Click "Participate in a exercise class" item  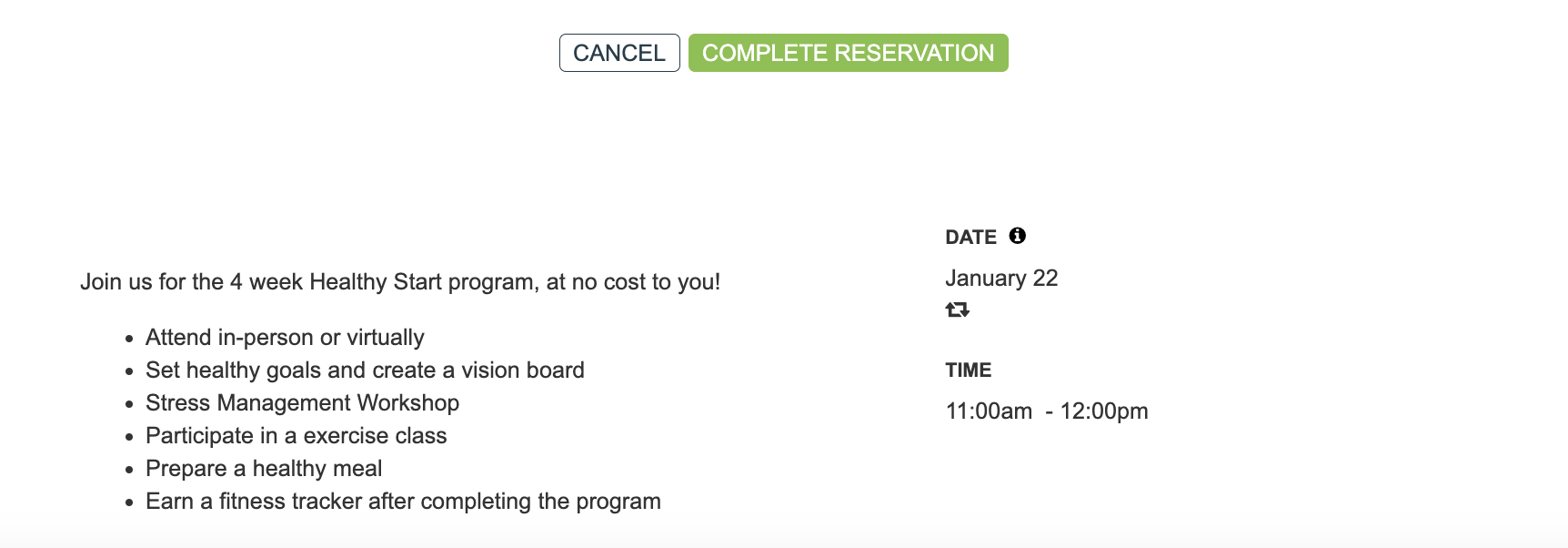point(296,436)
